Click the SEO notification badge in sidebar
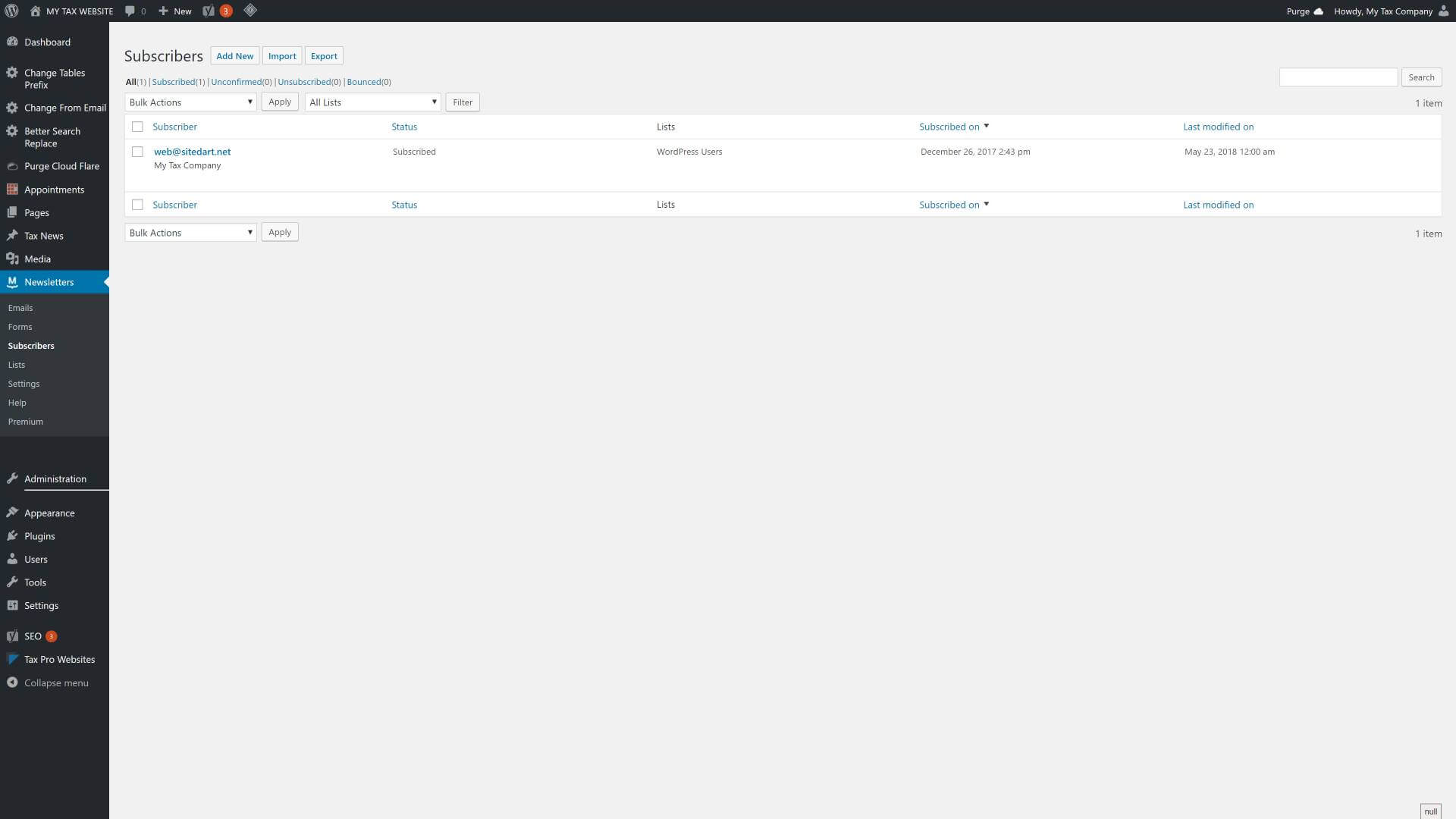The image size is (1456, 819). (x=52, y=636)
